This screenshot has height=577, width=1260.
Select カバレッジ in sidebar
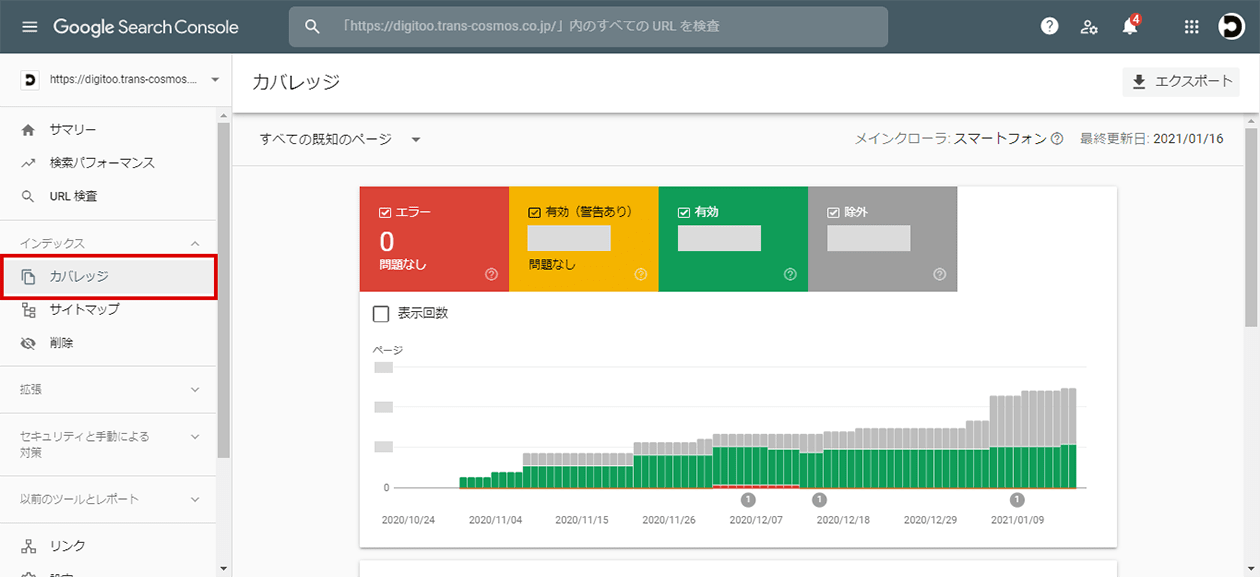pos(109,276)
